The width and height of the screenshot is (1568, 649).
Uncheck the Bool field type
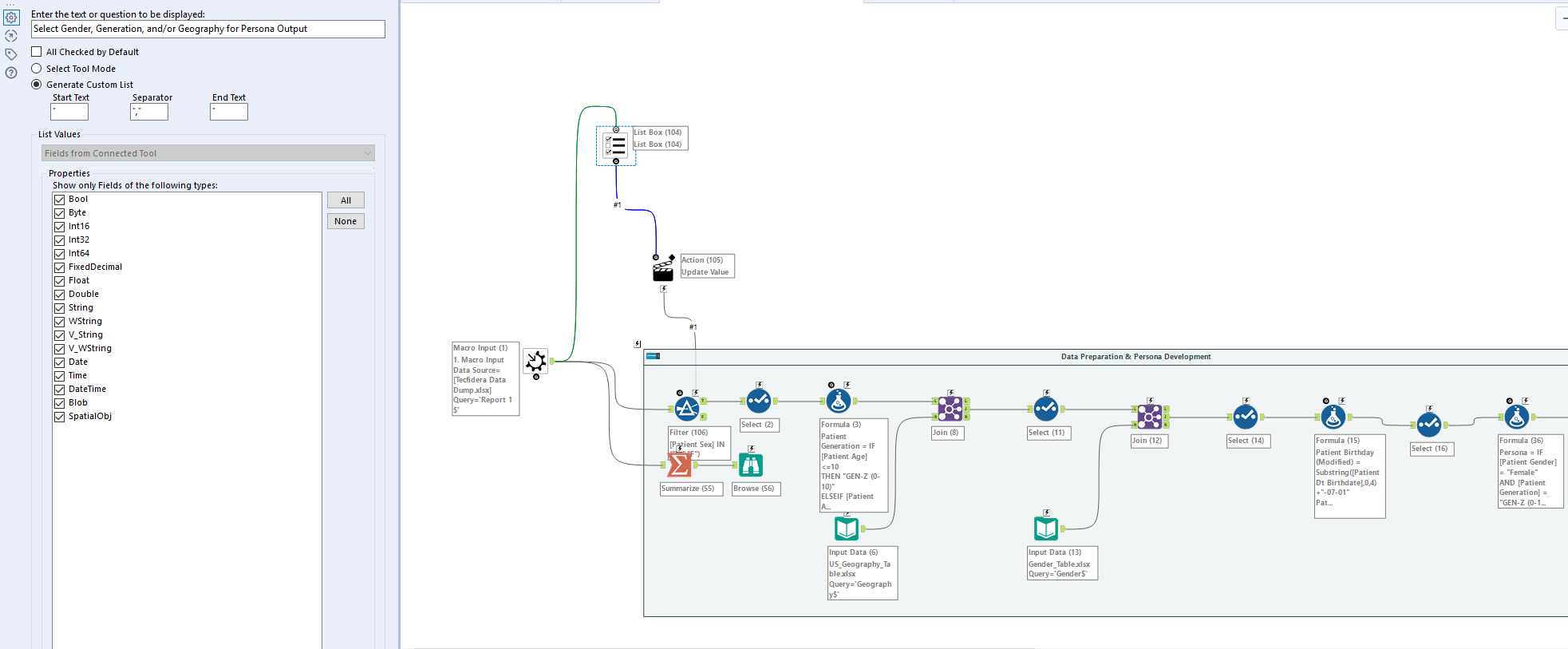coord(60,200)
